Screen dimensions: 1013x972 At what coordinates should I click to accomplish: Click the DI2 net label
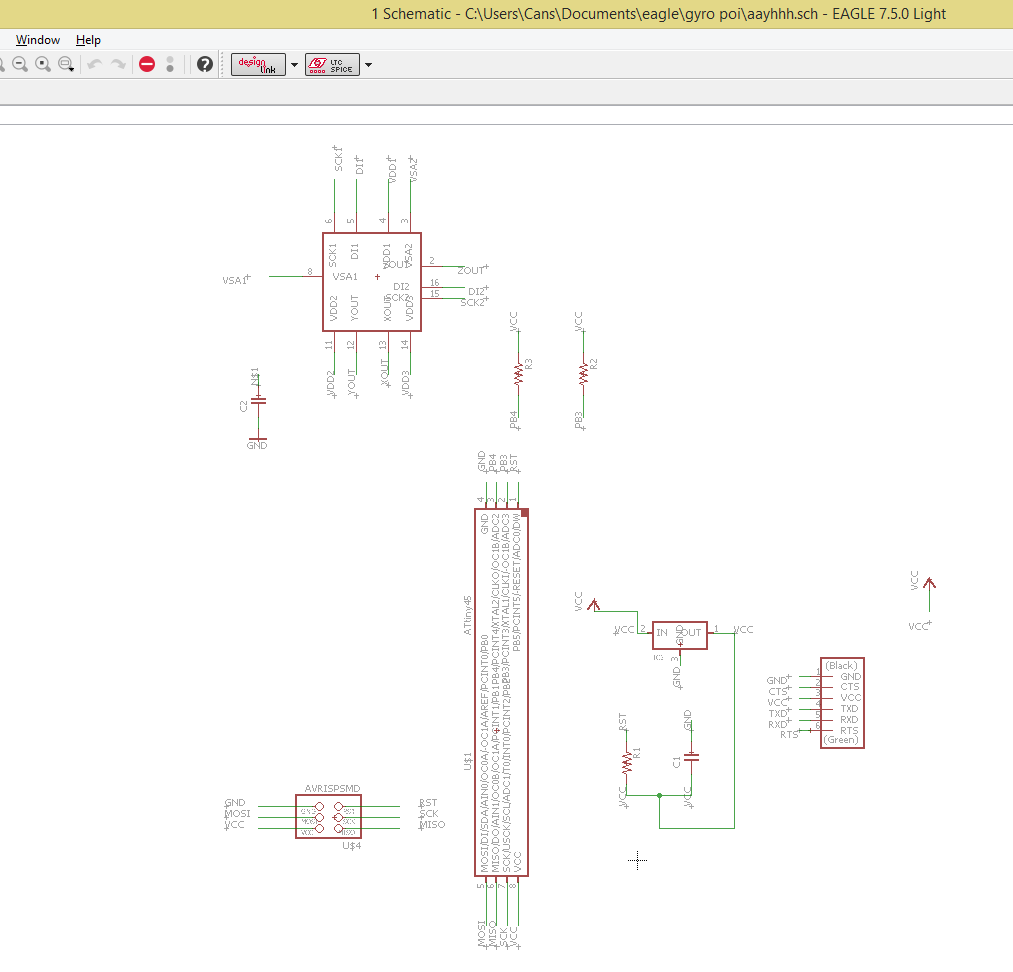(x=476, y=291)
